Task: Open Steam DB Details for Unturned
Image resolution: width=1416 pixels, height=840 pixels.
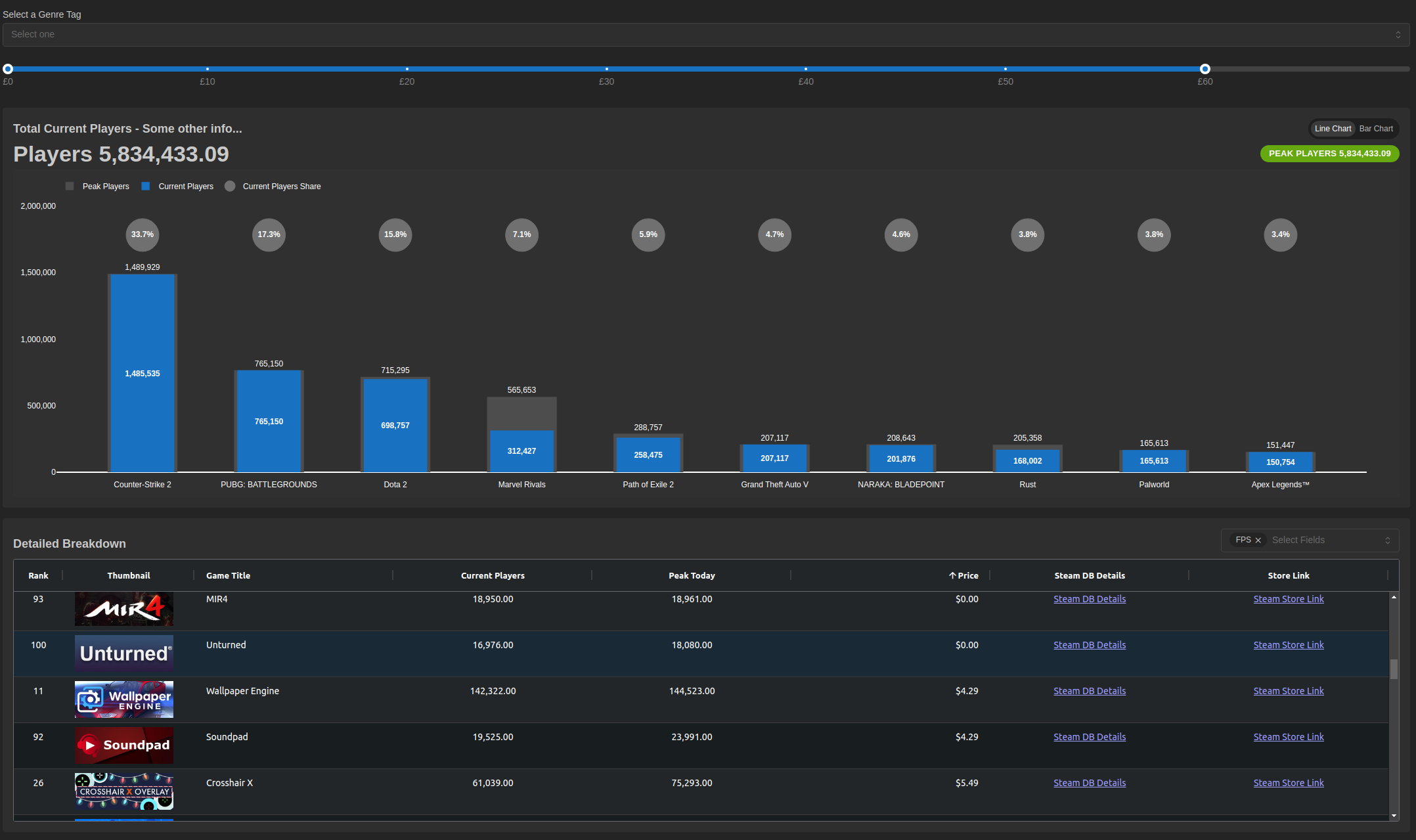Action: click(1089, 645)
